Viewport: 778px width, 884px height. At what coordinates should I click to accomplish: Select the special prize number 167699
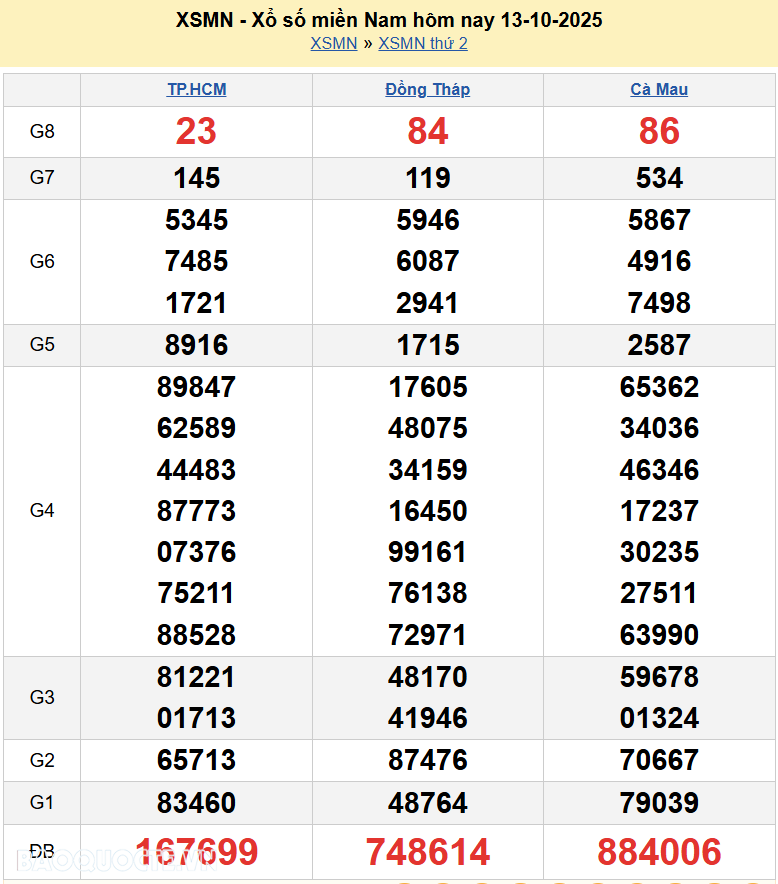click(196, 852)
